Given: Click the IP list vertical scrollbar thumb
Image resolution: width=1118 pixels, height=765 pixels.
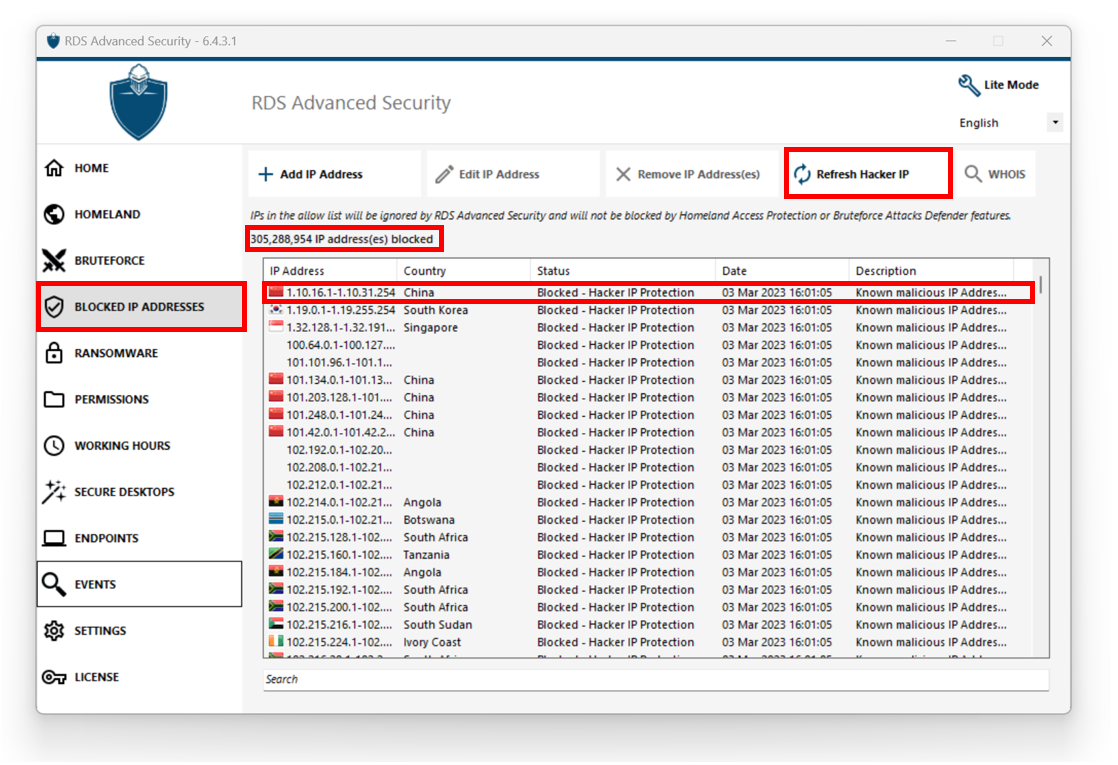Looking at the screenshot, I should [1041, 284].
